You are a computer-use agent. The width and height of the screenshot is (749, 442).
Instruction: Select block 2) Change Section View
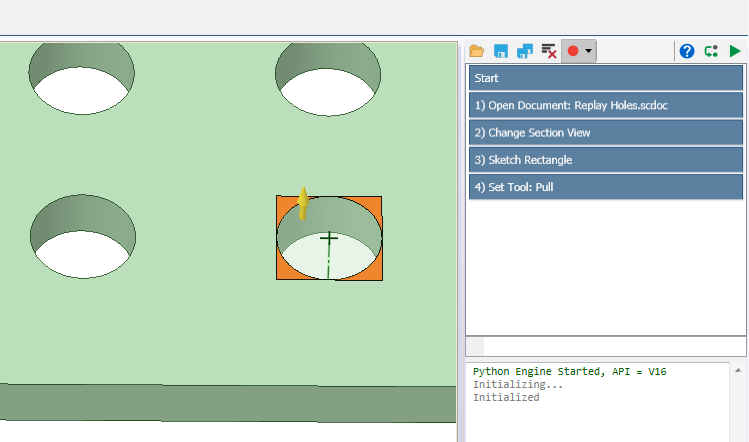(x=606, y=132)
